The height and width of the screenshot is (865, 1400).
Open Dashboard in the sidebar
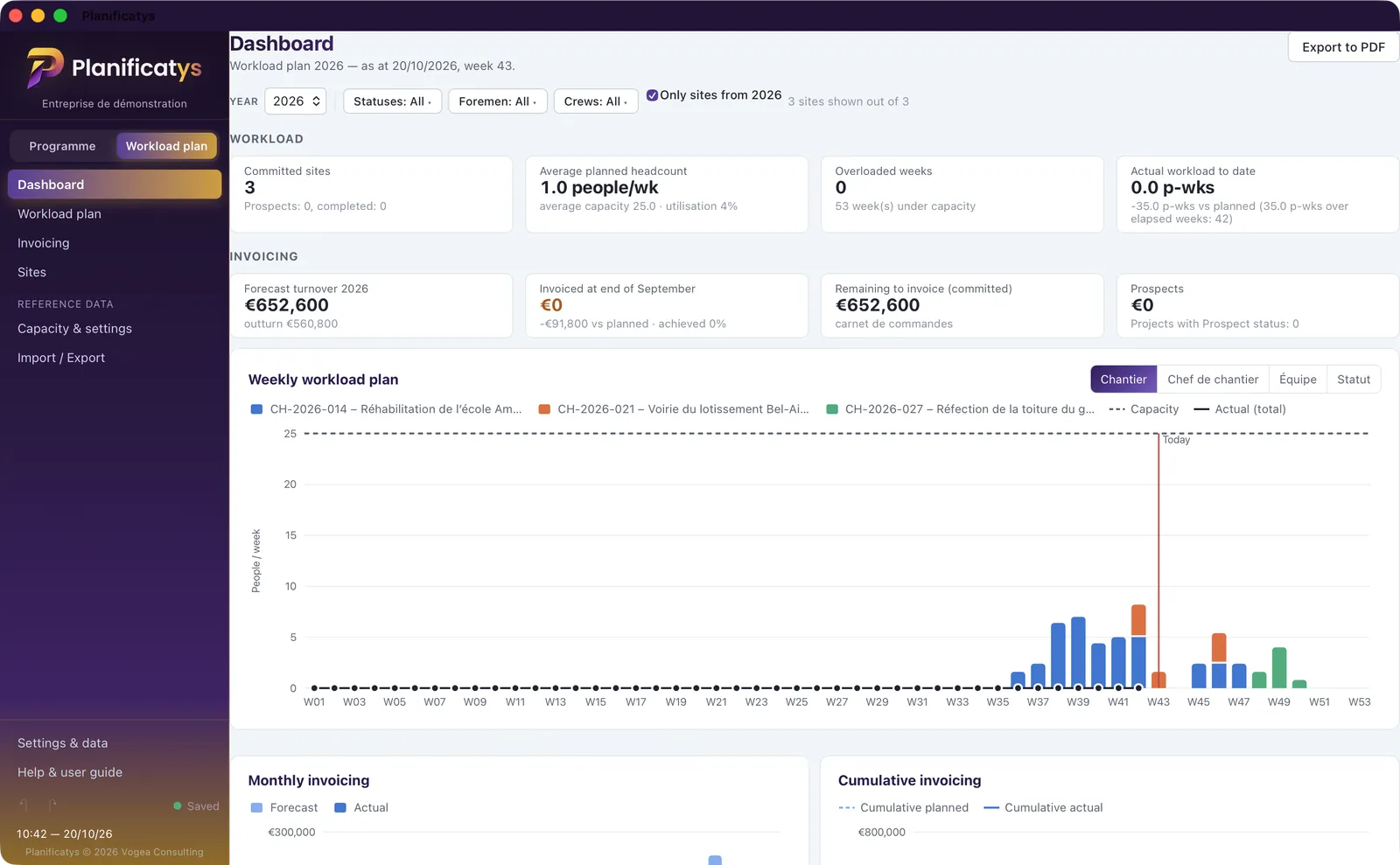tap(115, 185)
